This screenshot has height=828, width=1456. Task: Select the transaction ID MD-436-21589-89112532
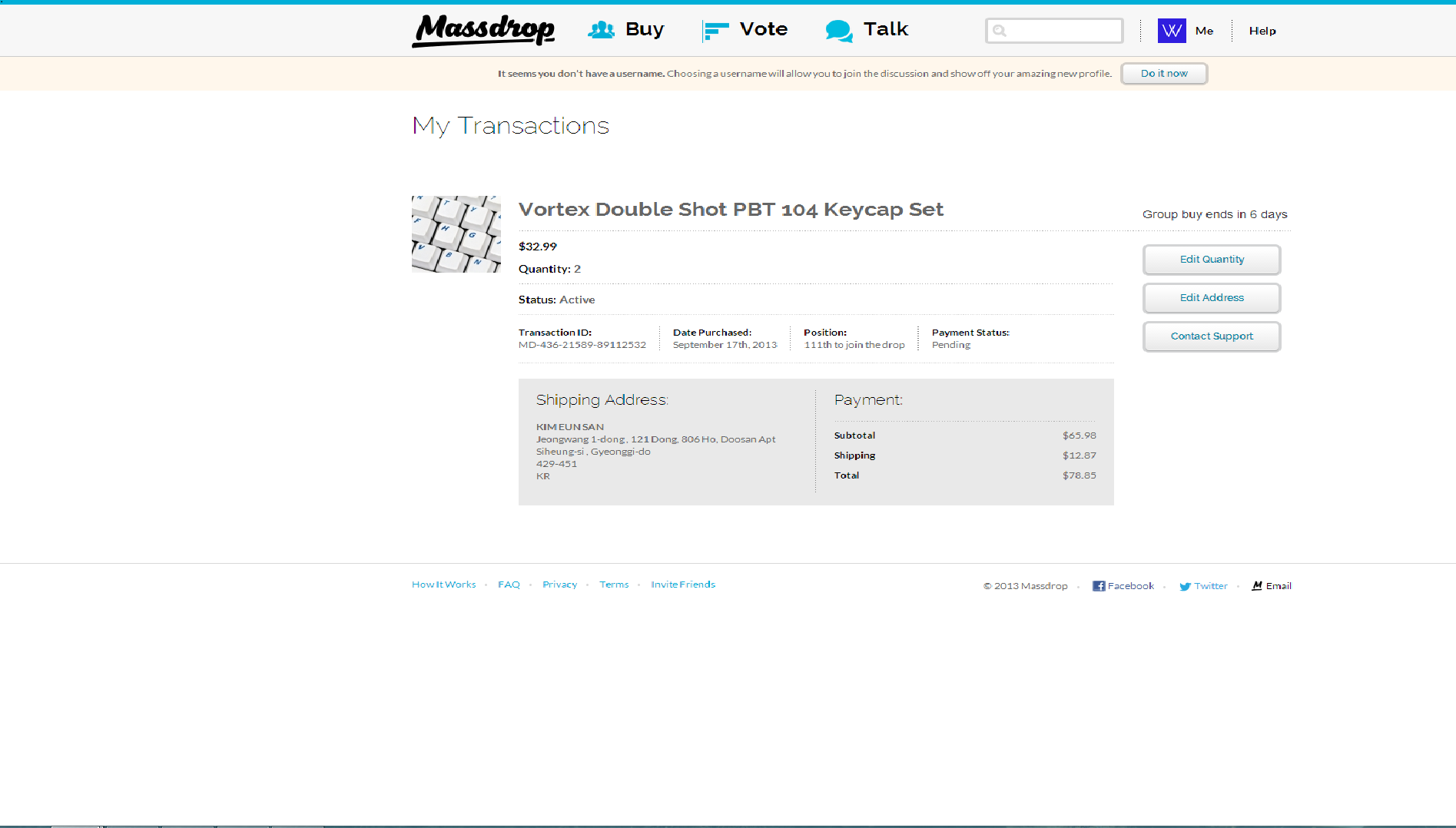(x=582, y=345)
